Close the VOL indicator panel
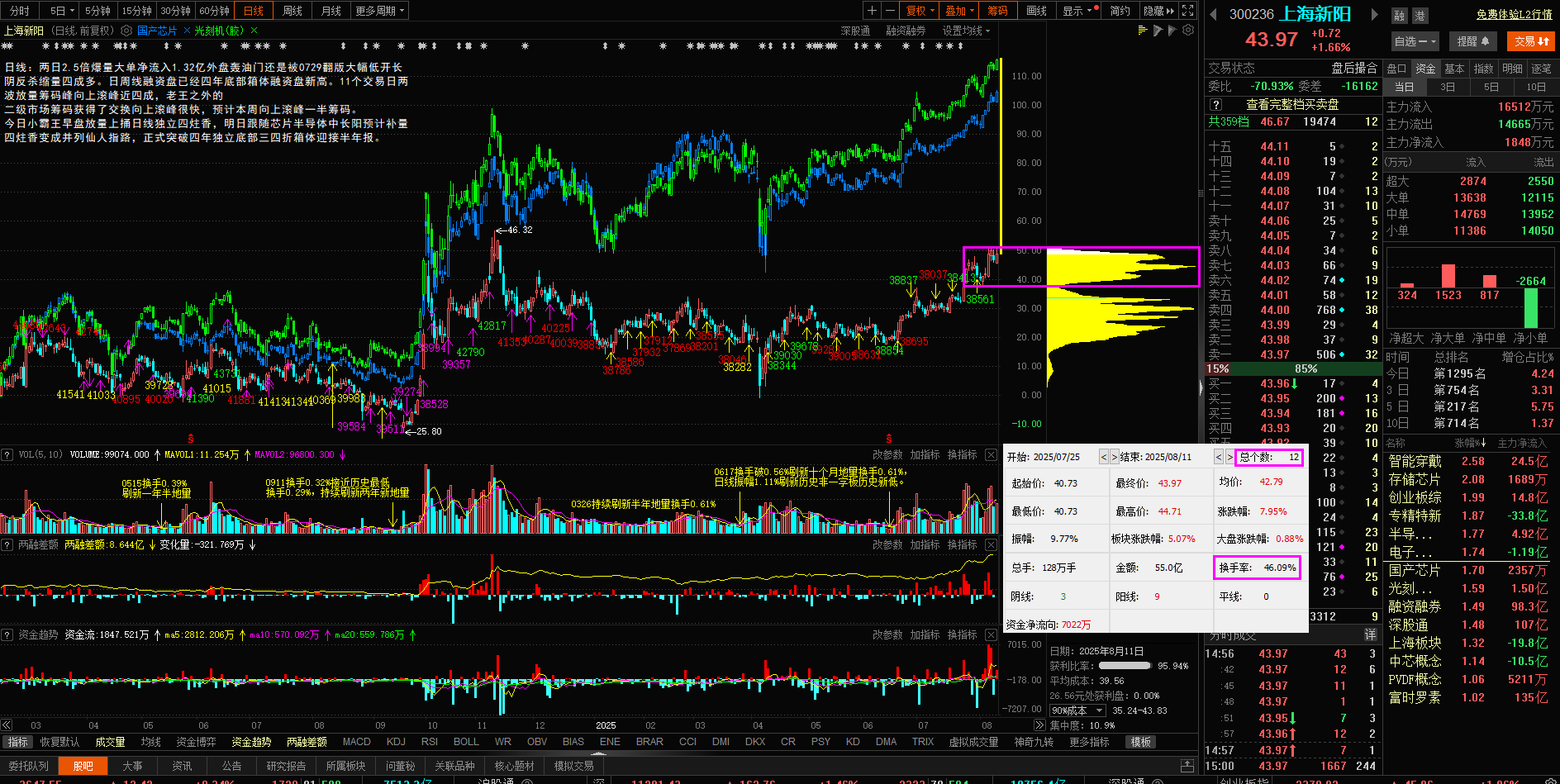 click(992, 454)
